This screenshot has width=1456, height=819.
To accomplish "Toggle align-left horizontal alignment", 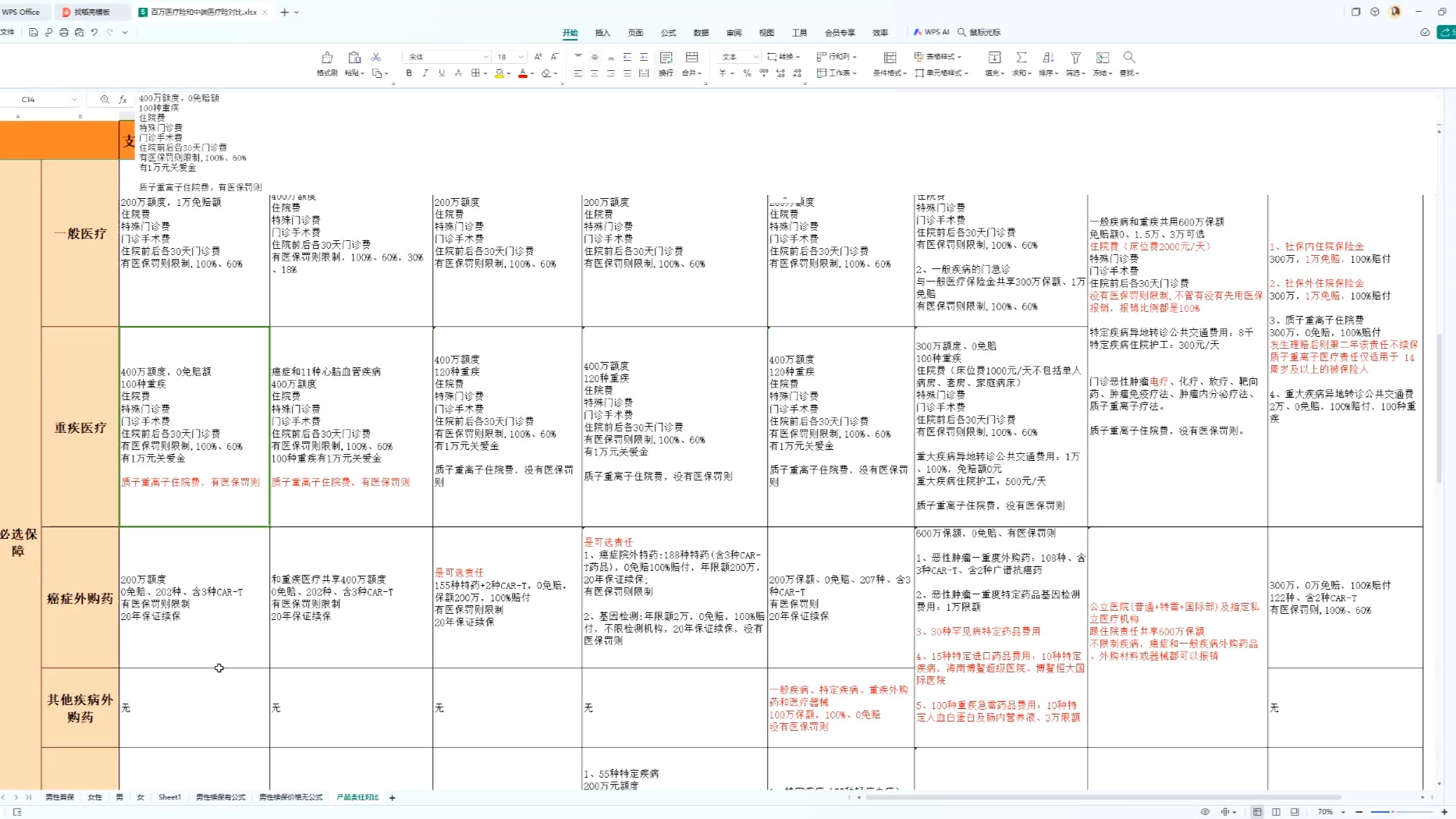I will [x=578, y=73].
